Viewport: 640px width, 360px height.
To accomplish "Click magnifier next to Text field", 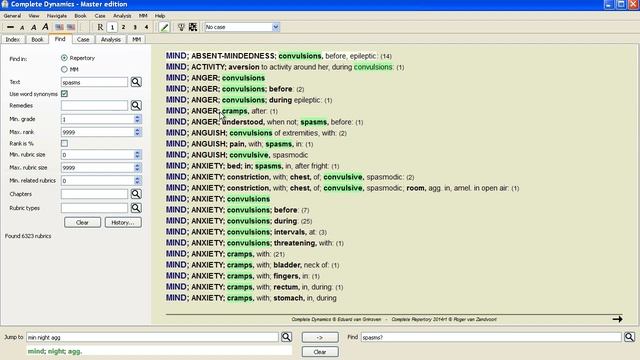I will [136, 82].
